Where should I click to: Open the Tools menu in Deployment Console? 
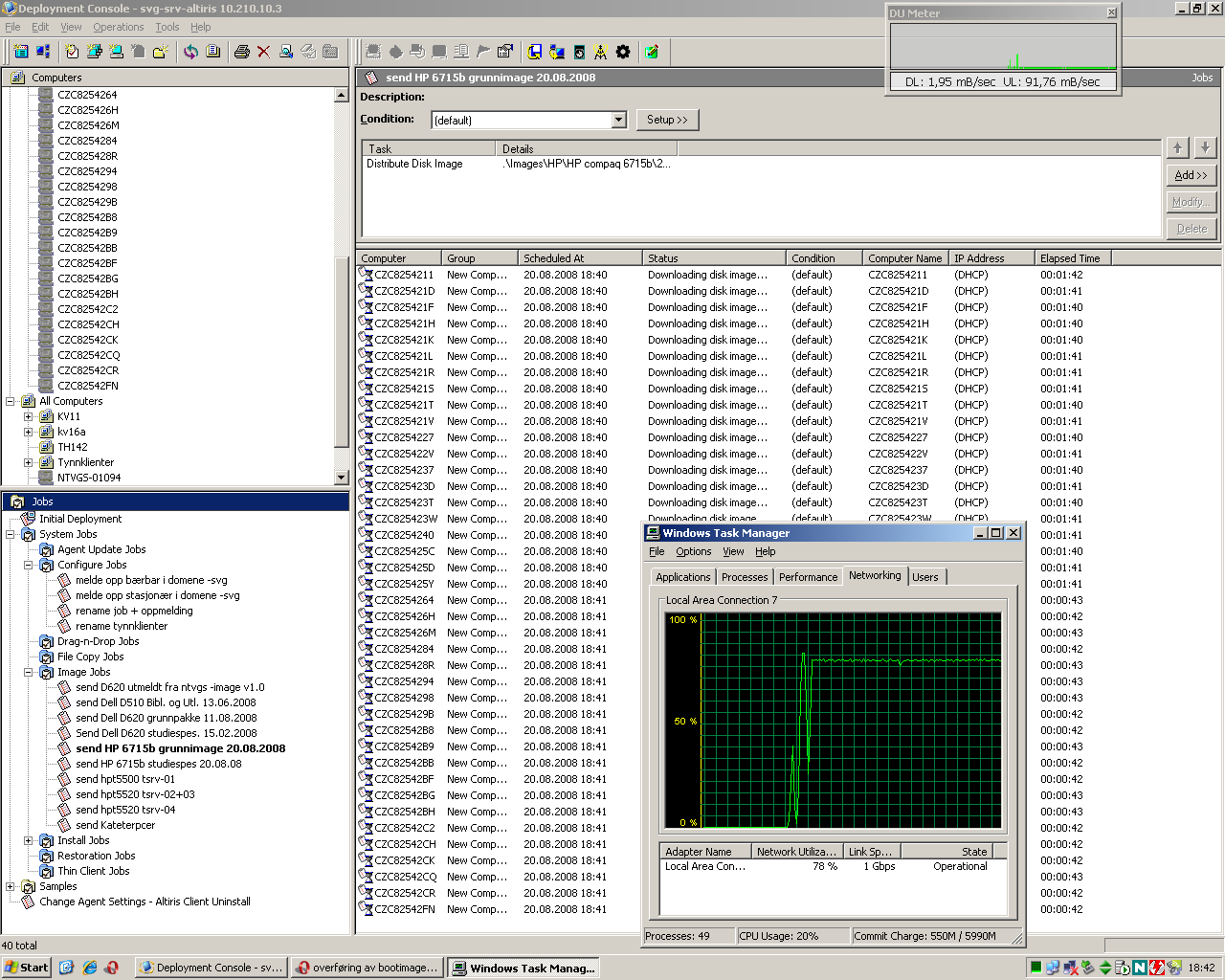click(x=167, y=27)
